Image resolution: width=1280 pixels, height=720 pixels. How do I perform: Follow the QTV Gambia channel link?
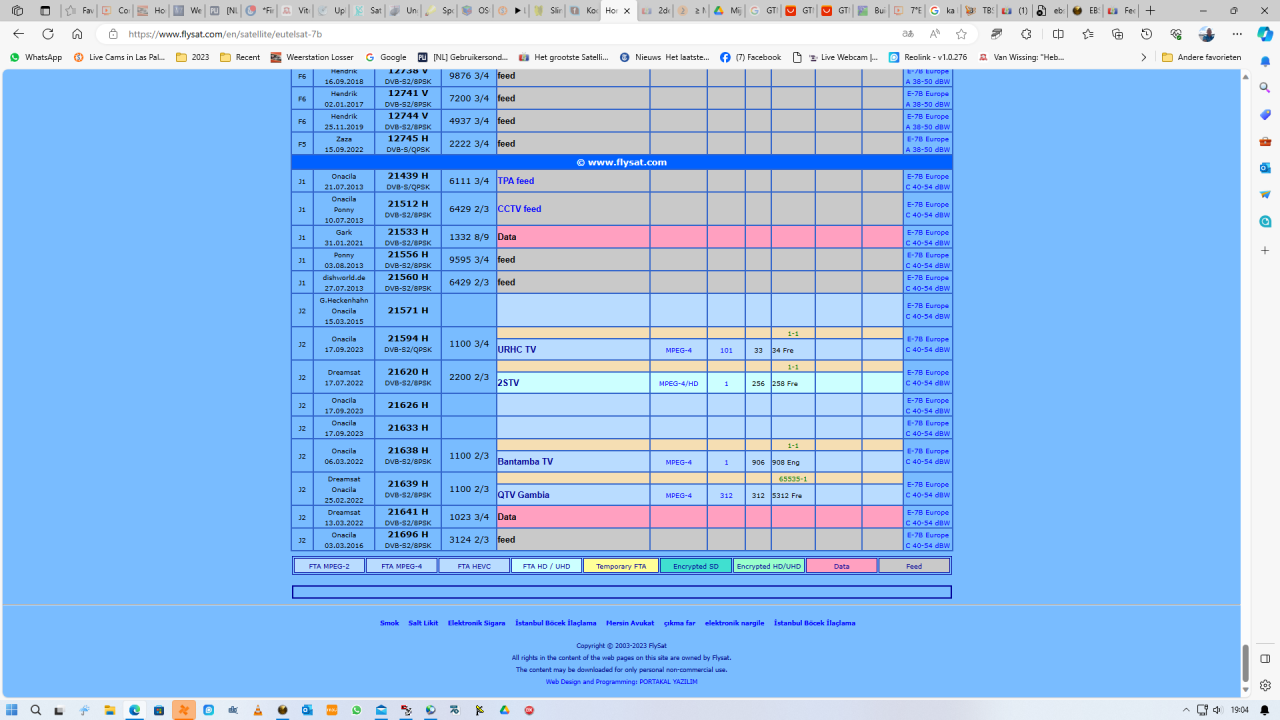(x=523, y=495)
